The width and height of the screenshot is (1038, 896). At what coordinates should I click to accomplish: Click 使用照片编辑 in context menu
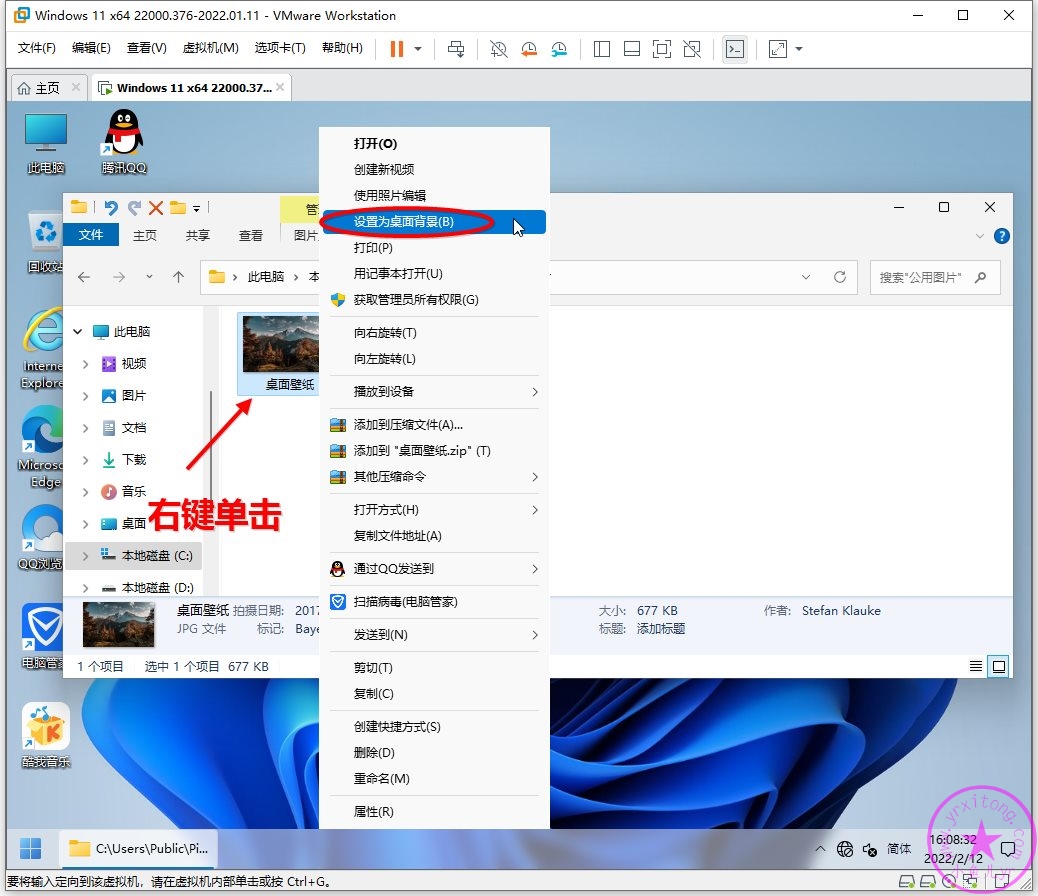(x=434, y=195)
